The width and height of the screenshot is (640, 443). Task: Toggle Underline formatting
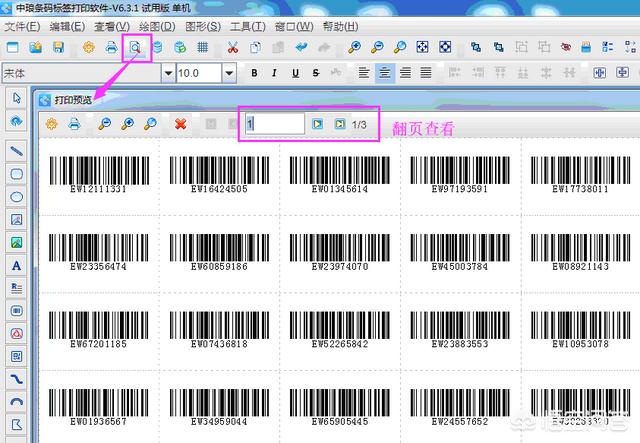click(296, 73)
